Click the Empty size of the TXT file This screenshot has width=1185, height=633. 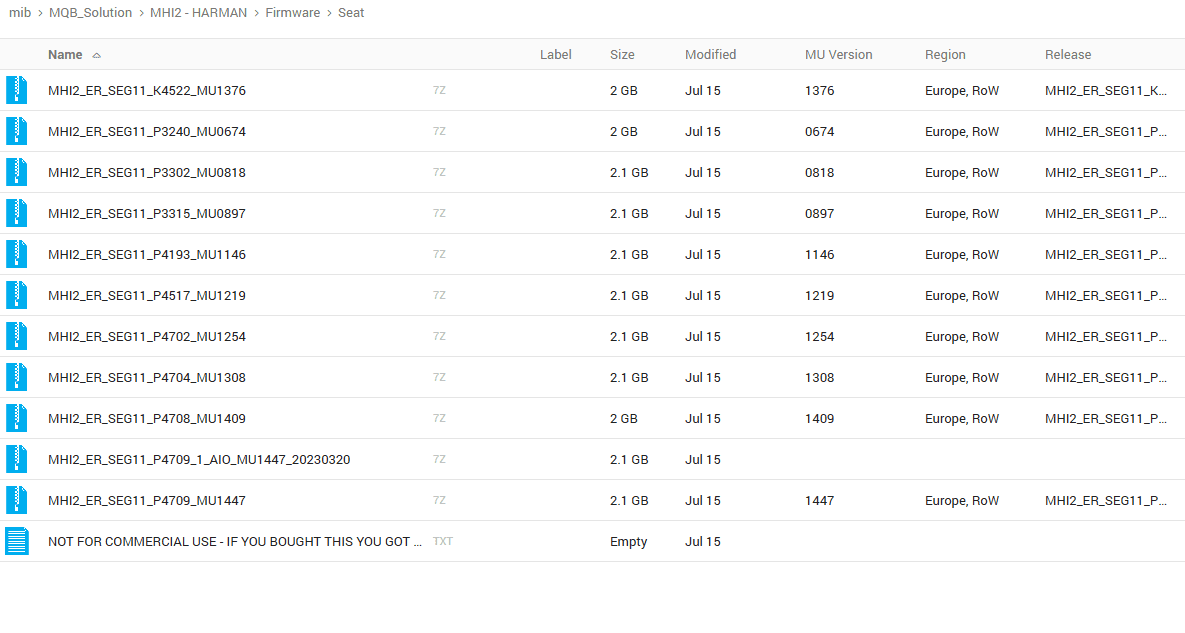(628, 542)
